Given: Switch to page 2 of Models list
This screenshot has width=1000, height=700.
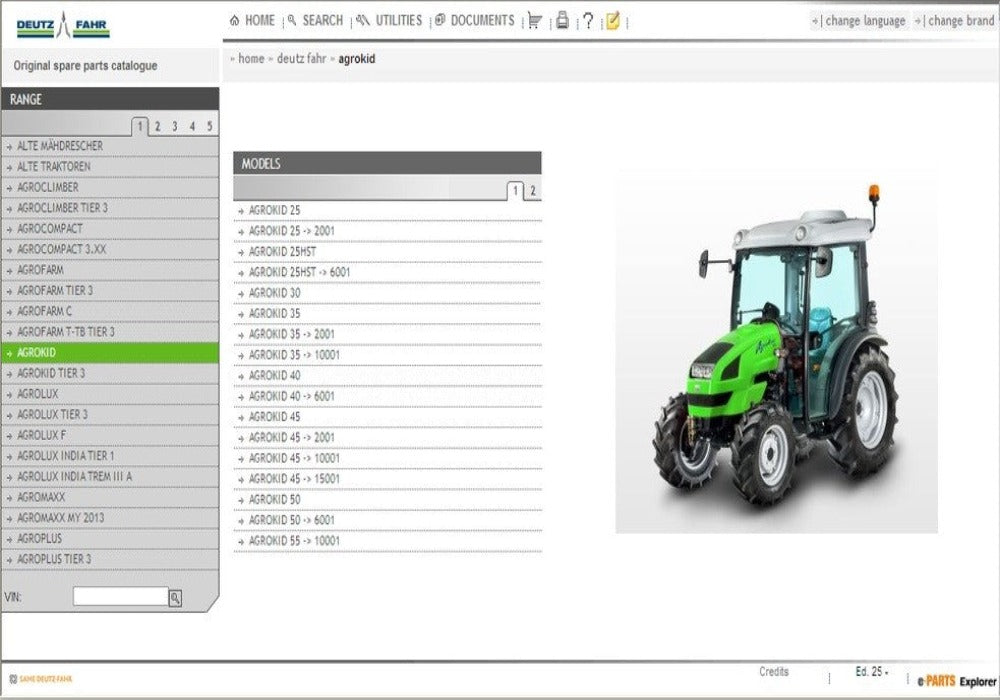Looking at the screenshot, I should click(533, 191).
